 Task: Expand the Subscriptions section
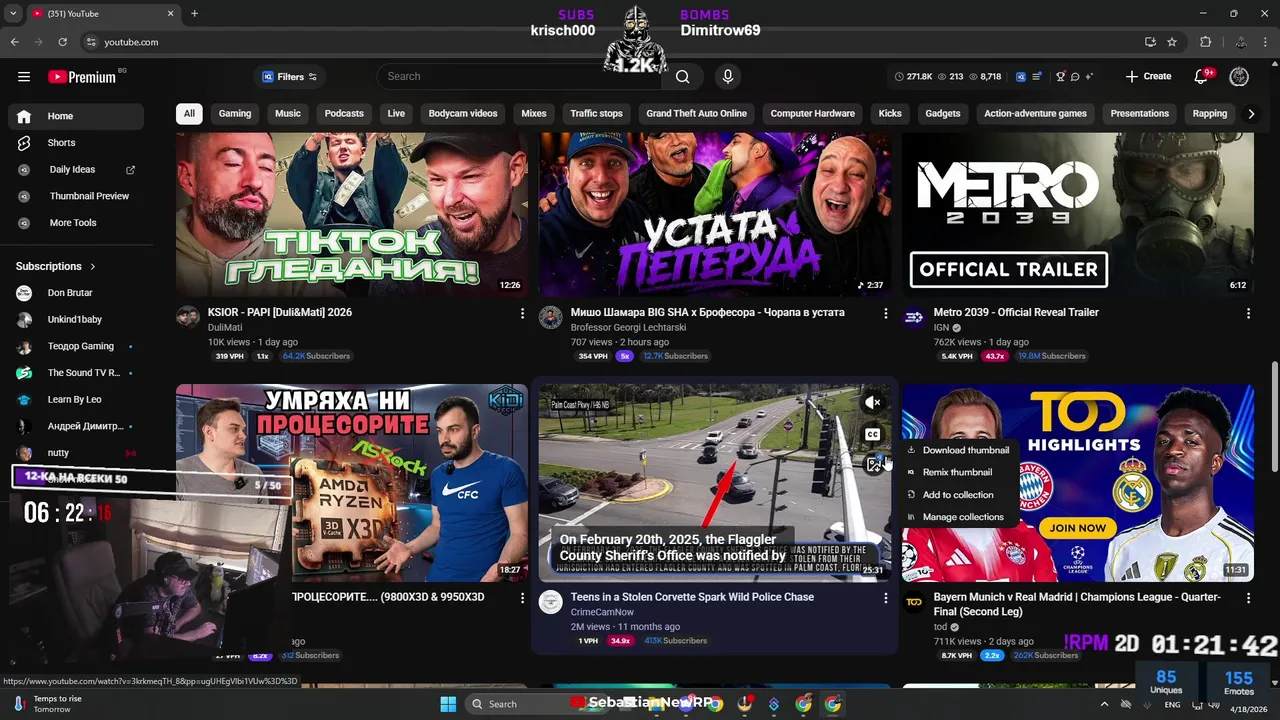tap(56, 267)
